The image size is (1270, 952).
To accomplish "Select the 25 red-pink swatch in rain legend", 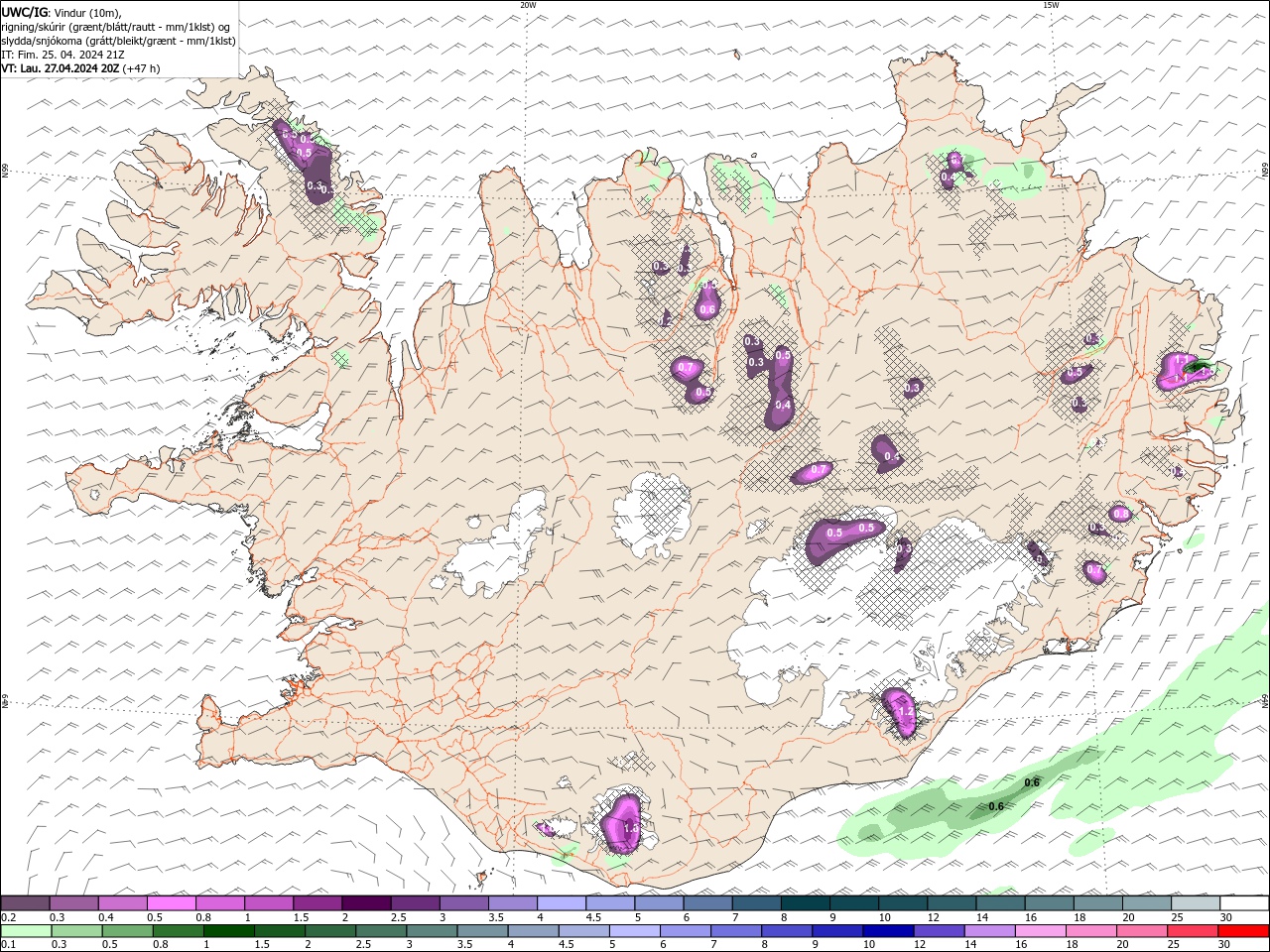I will coord(1191,931).
